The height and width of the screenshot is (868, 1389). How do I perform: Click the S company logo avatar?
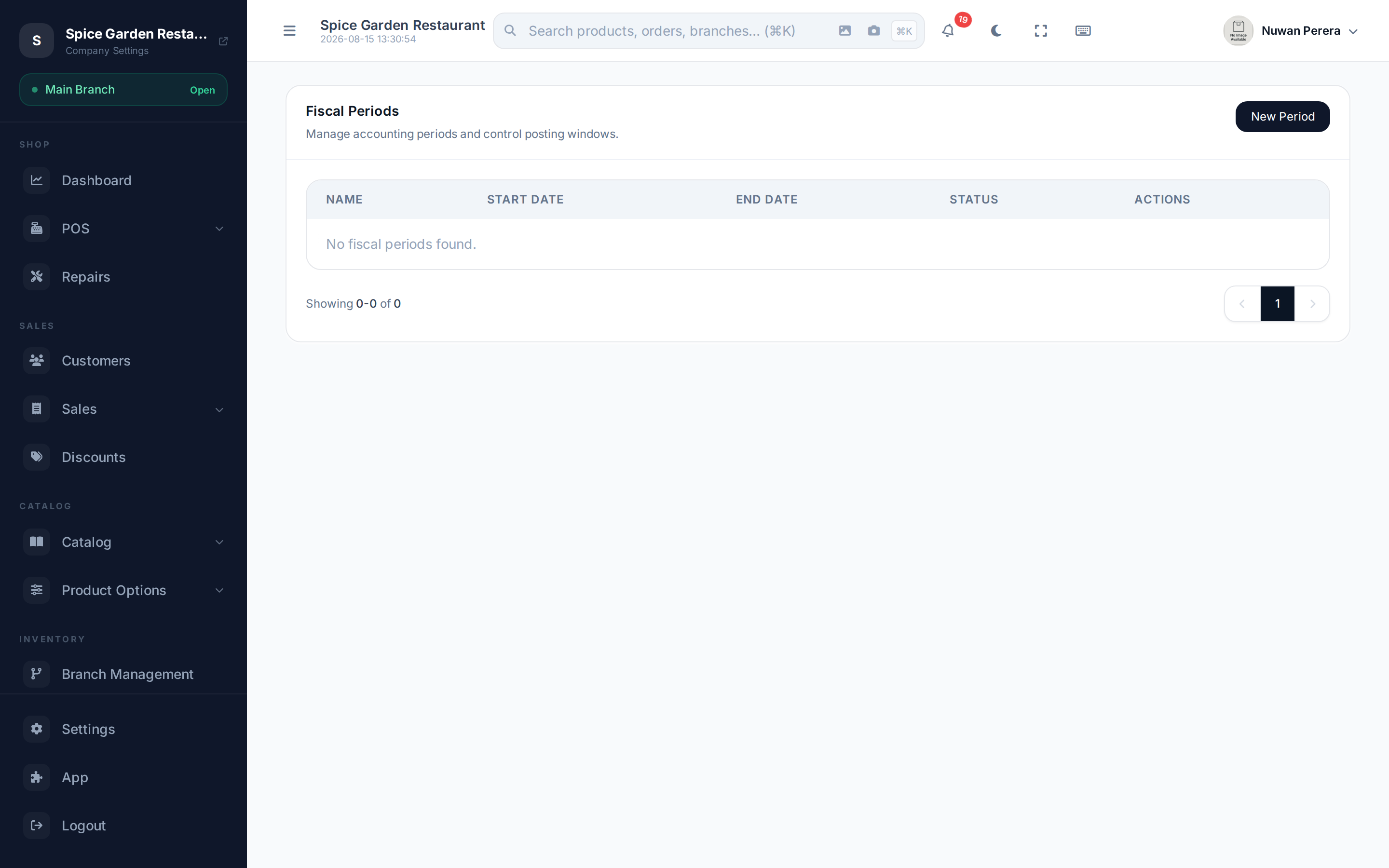tap(37, 40)
